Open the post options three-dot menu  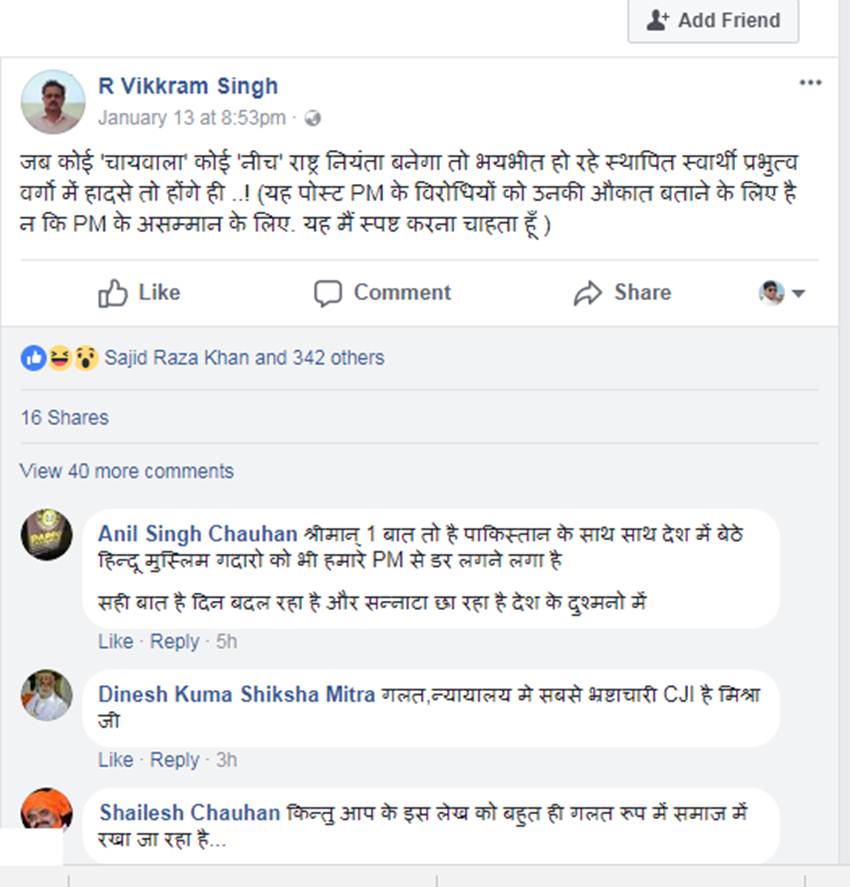[x=810, y=83]
